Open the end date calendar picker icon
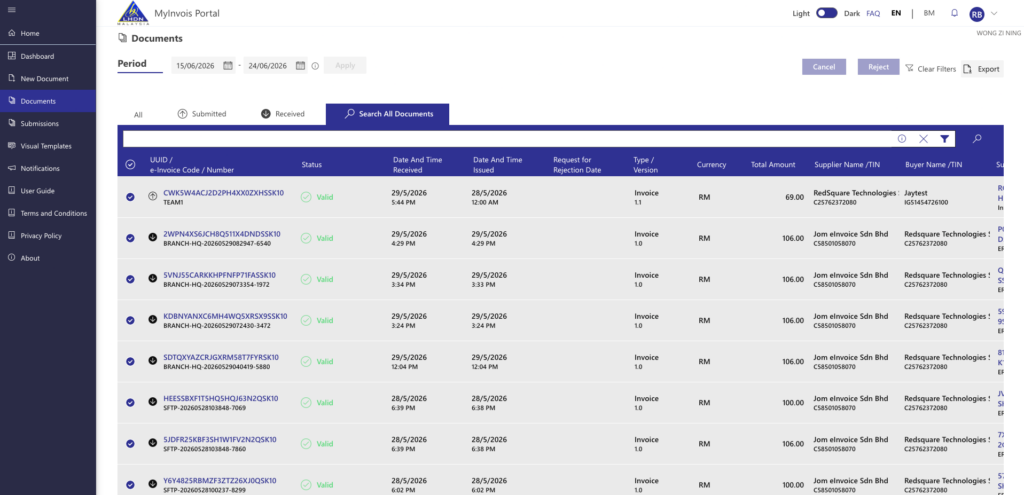The height and width of the screenshot is (495, 1024). click(x=300, y=65)
